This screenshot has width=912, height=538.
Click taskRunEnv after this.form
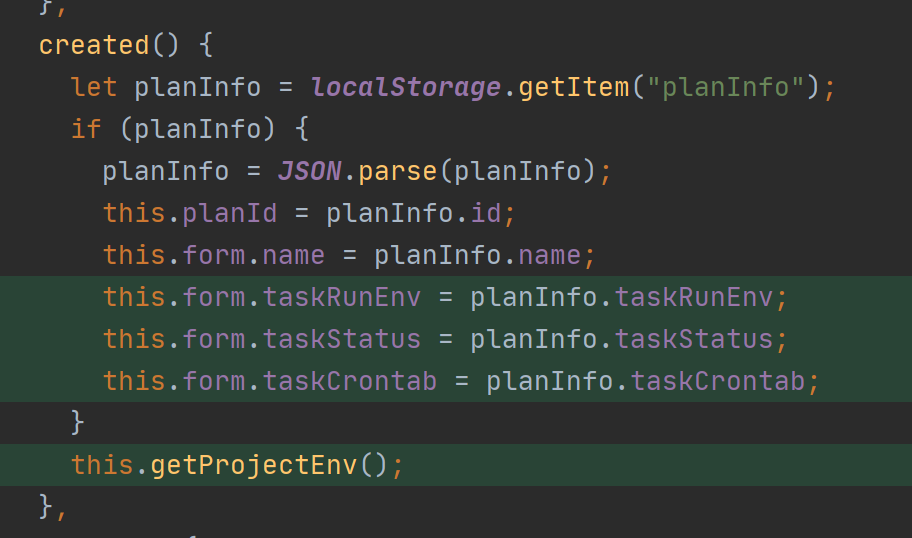coord(341,297)
